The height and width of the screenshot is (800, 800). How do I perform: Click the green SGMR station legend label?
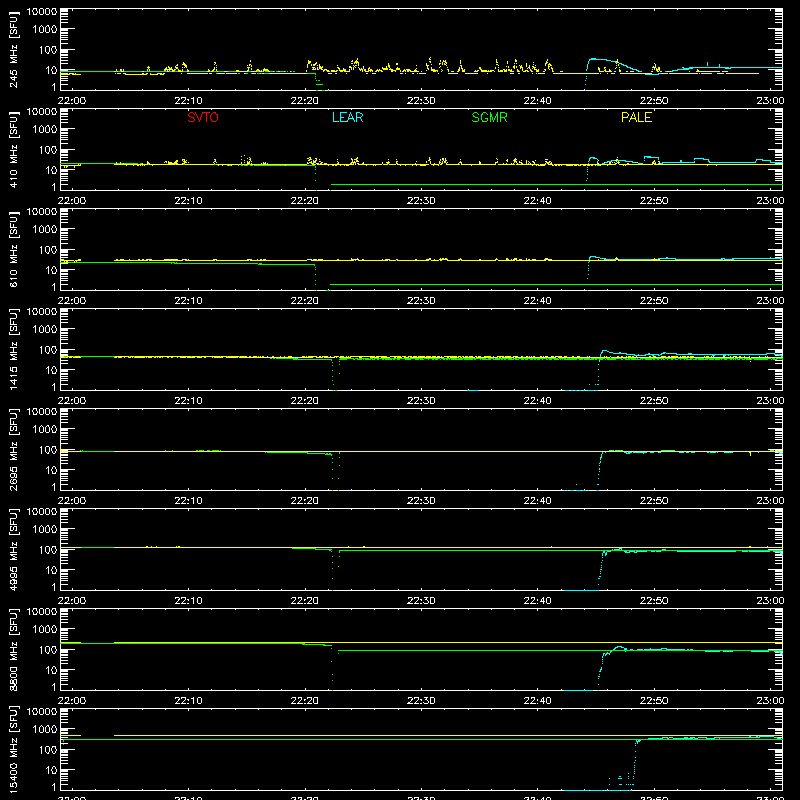(x=489, y=117)
